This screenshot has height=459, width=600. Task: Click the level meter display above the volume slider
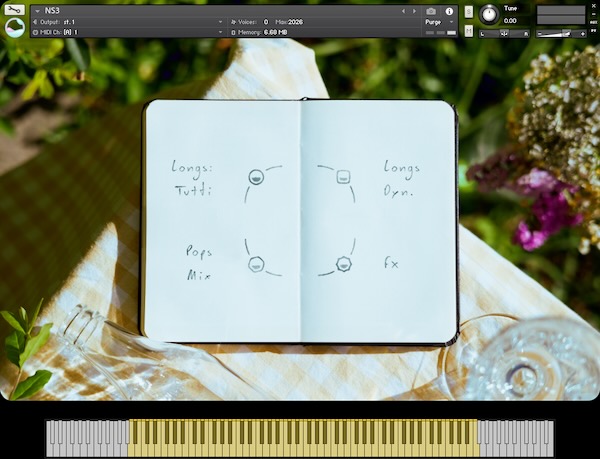(561, 15)
